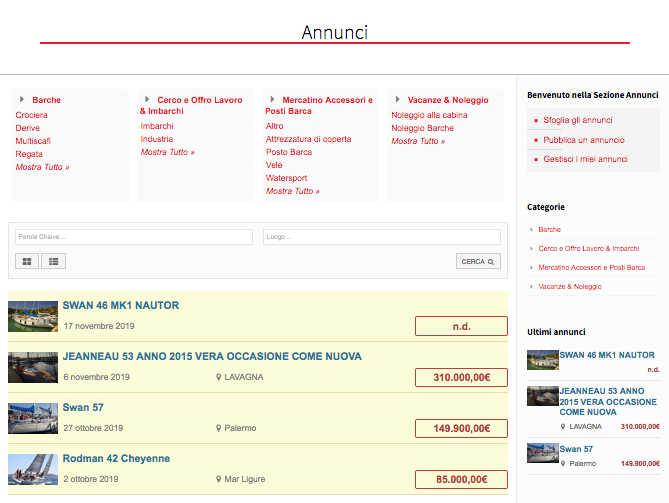The height and width of the screenshot is (503, 669).
Task: Open the Rodman 42 Cheyenne thumbnail
Action: [x=33, y=469]
